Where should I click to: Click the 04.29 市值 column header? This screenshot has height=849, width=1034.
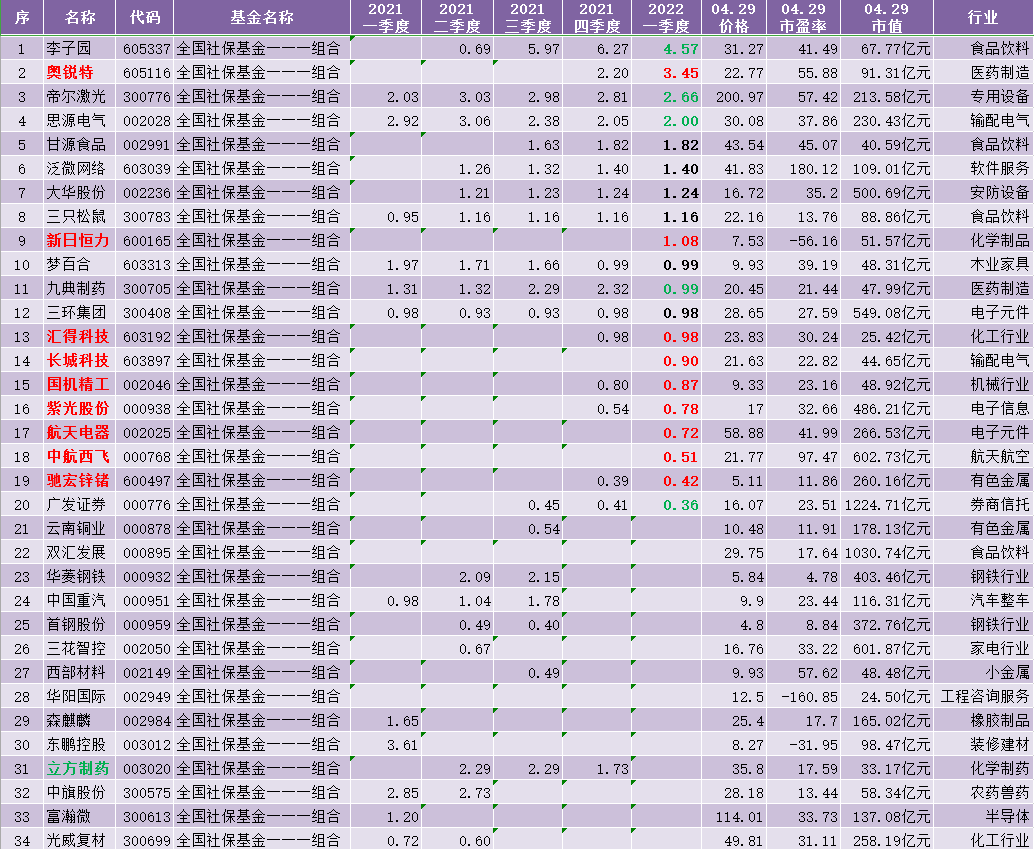pyautogui.click(x=887, y=17)
